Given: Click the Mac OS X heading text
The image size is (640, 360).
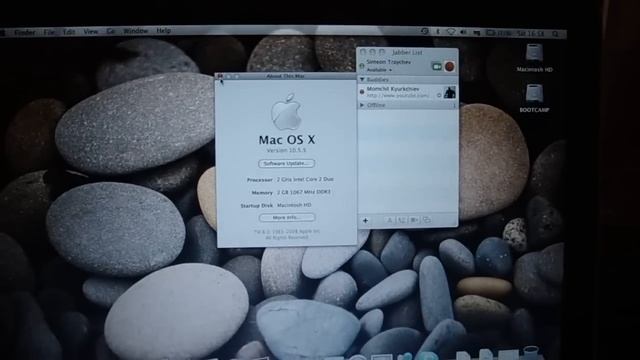Looking at the screenshot, I should point(287,140).
